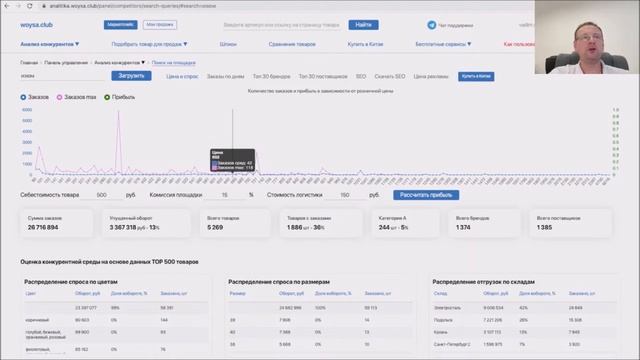Click Распределение спроса по цветам heading
This screenshot has width=640, height=360.
[71, 282]
